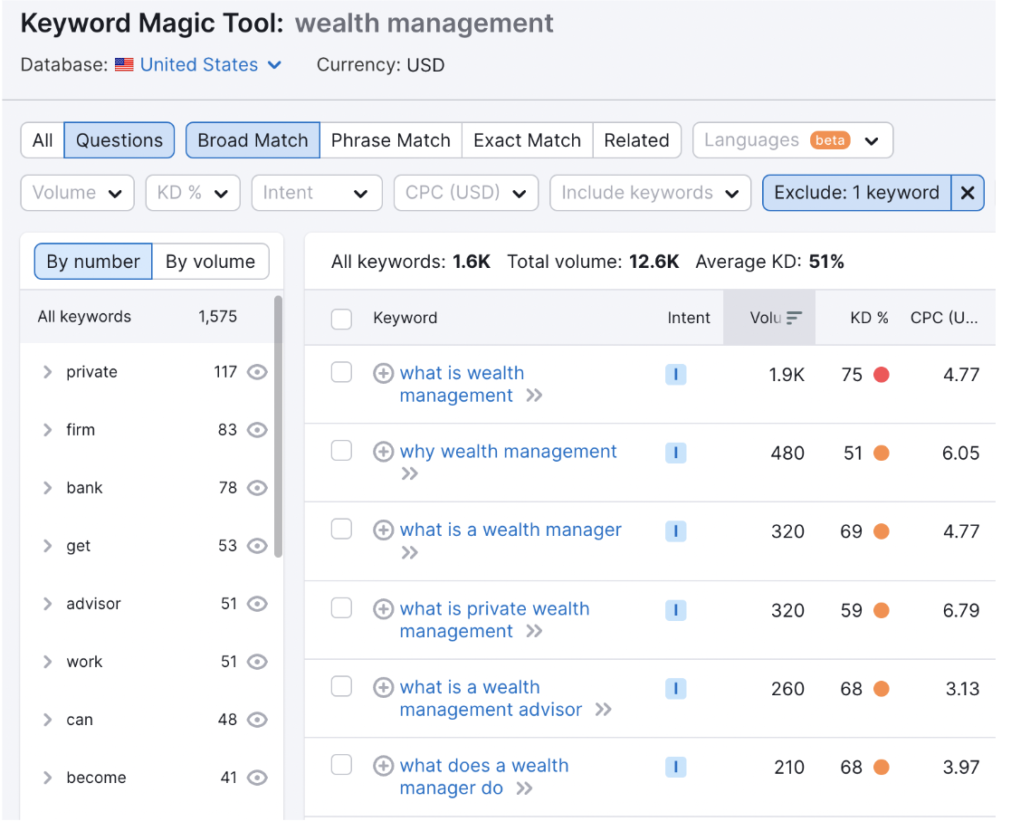
Task: Hide the "private" keyword group using its eye icon
Action: [x=256, y=372]
